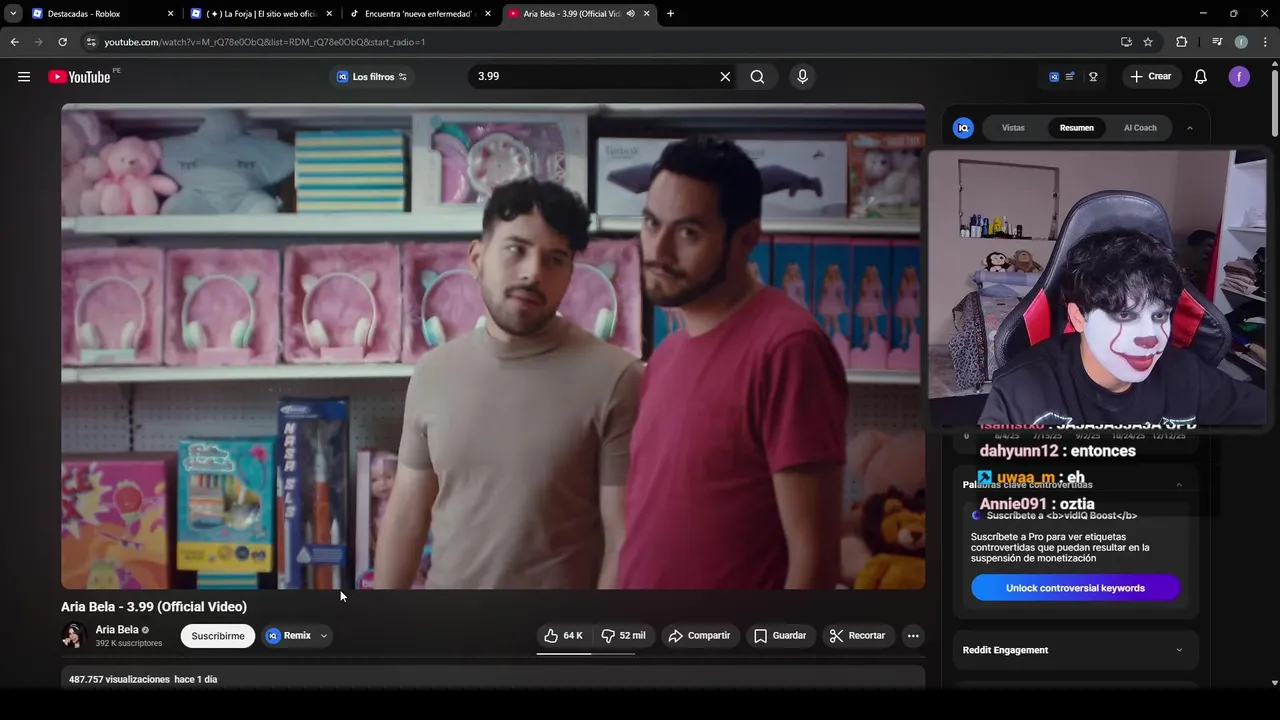Image resolution: width=1280 pixels, height=720 pixels.
Task: Click the vidIQ round logo in the side panel
Action: (x=963, y=128)
